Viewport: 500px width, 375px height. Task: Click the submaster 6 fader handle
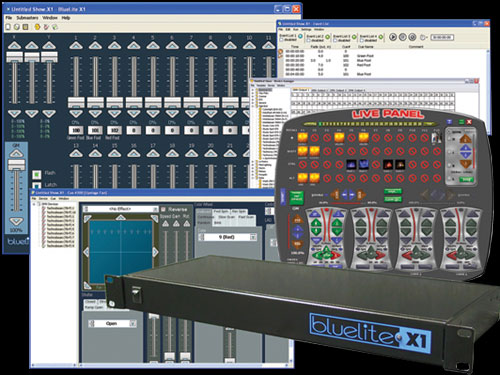coord(172,102)
